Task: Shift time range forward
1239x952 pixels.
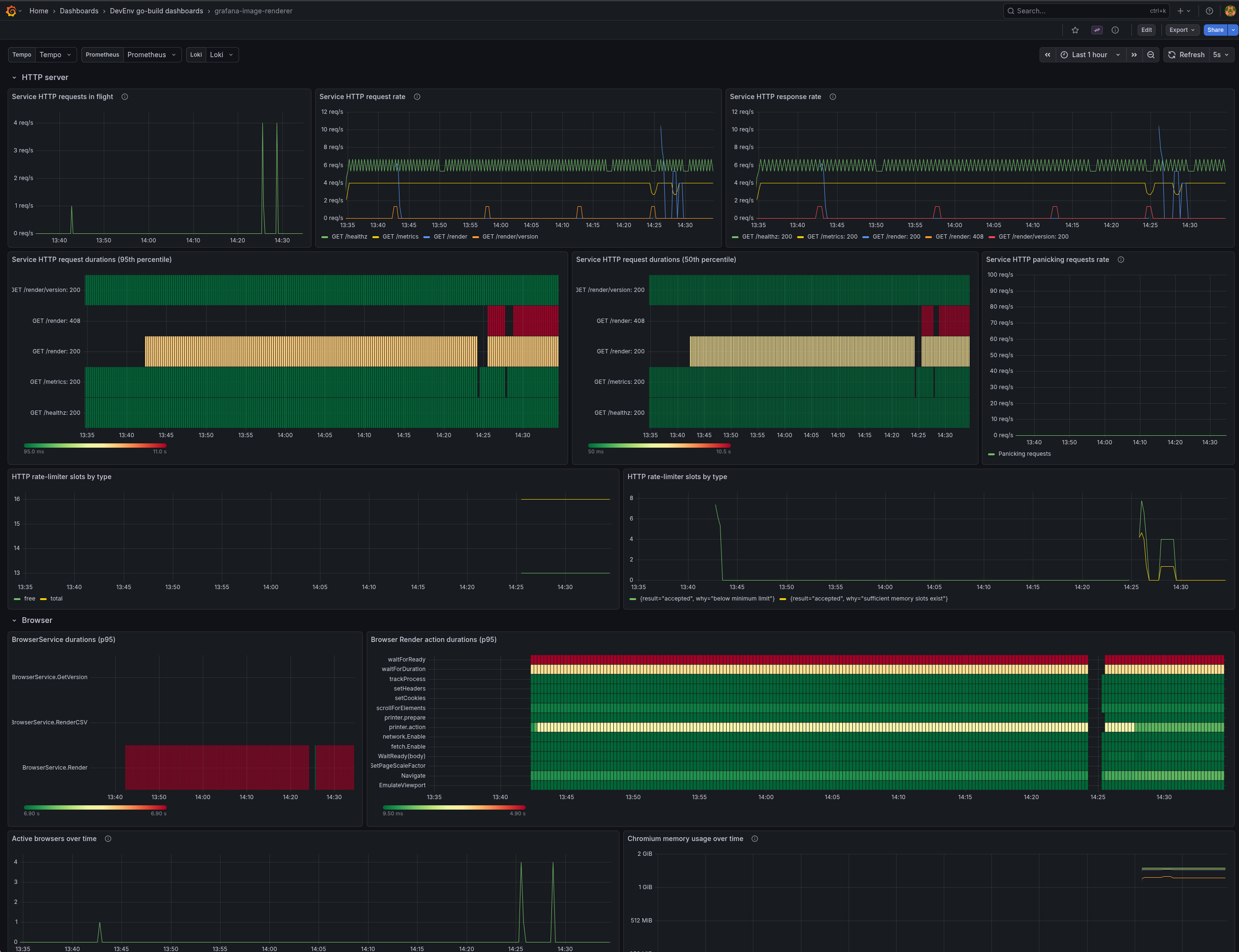Action: coord(1134,55)
